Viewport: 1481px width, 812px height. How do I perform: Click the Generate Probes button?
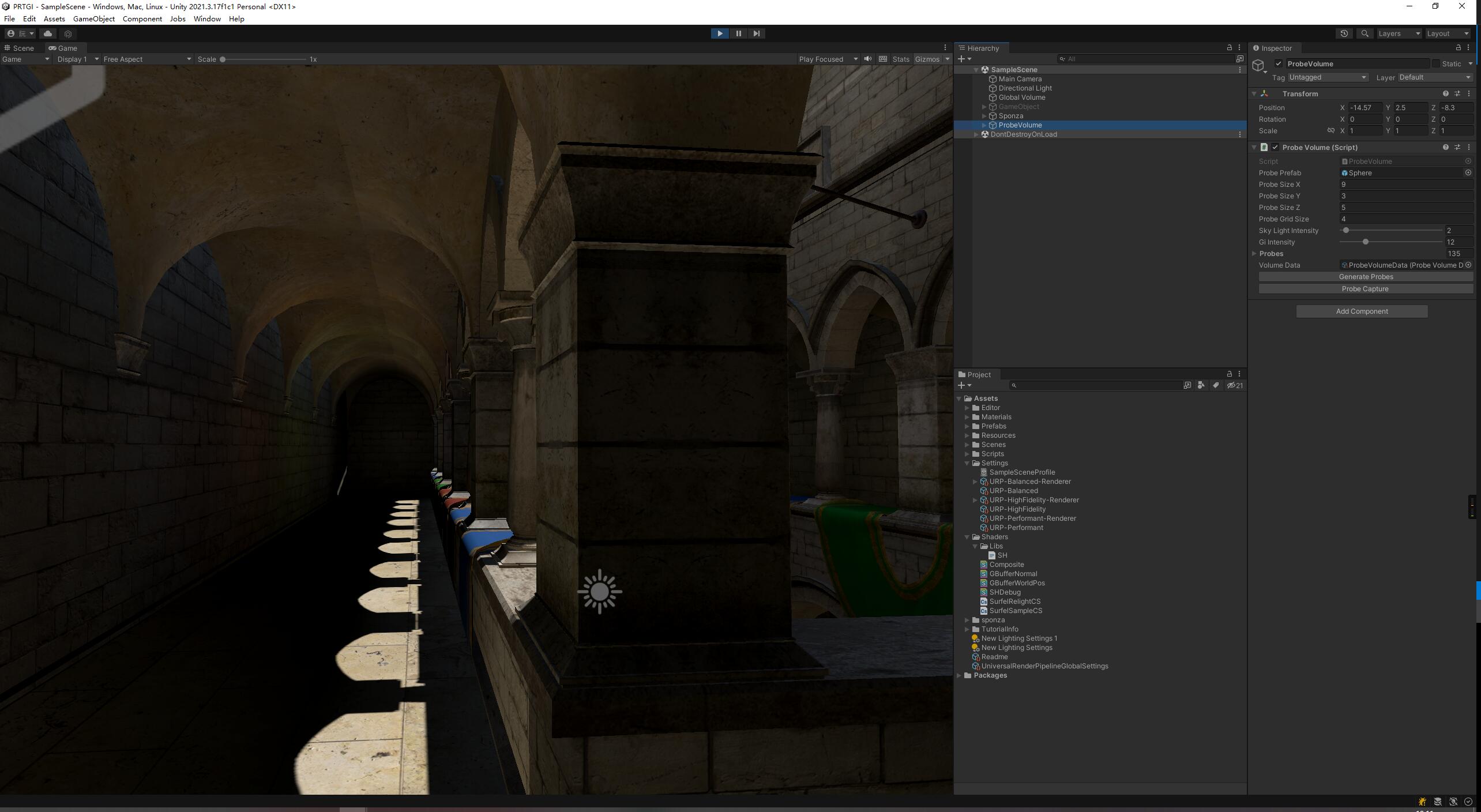pos(1366,277)
